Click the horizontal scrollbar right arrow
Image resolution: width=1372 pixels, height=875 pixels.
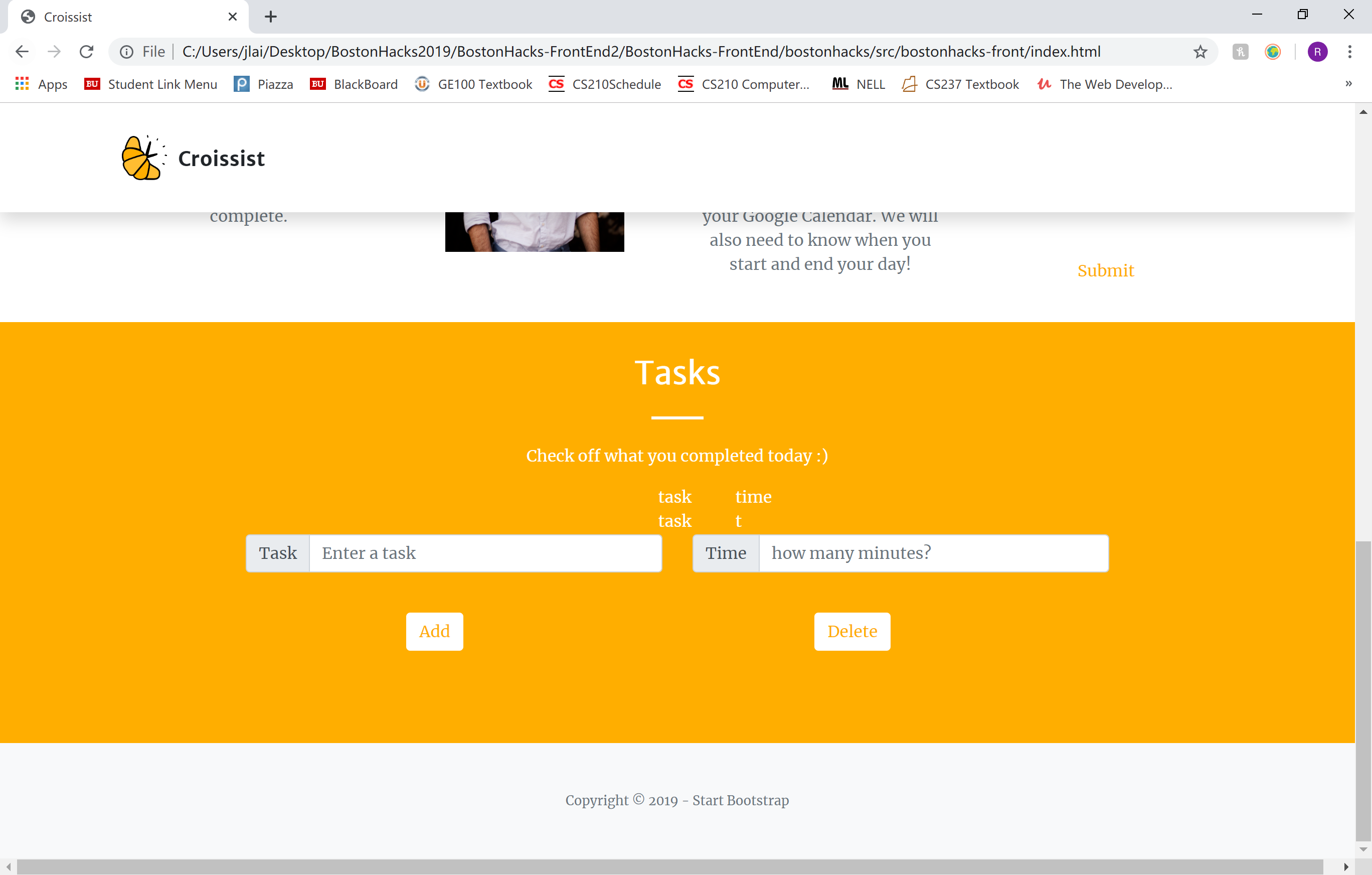tap(1346, 866)
